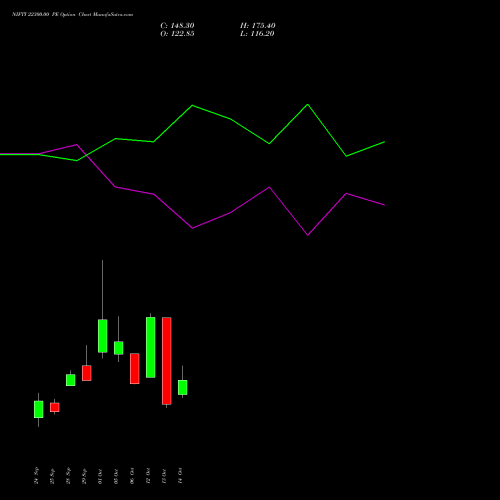
Task: Click the '01 Oct' date axis label
Action: coord(100,476)
